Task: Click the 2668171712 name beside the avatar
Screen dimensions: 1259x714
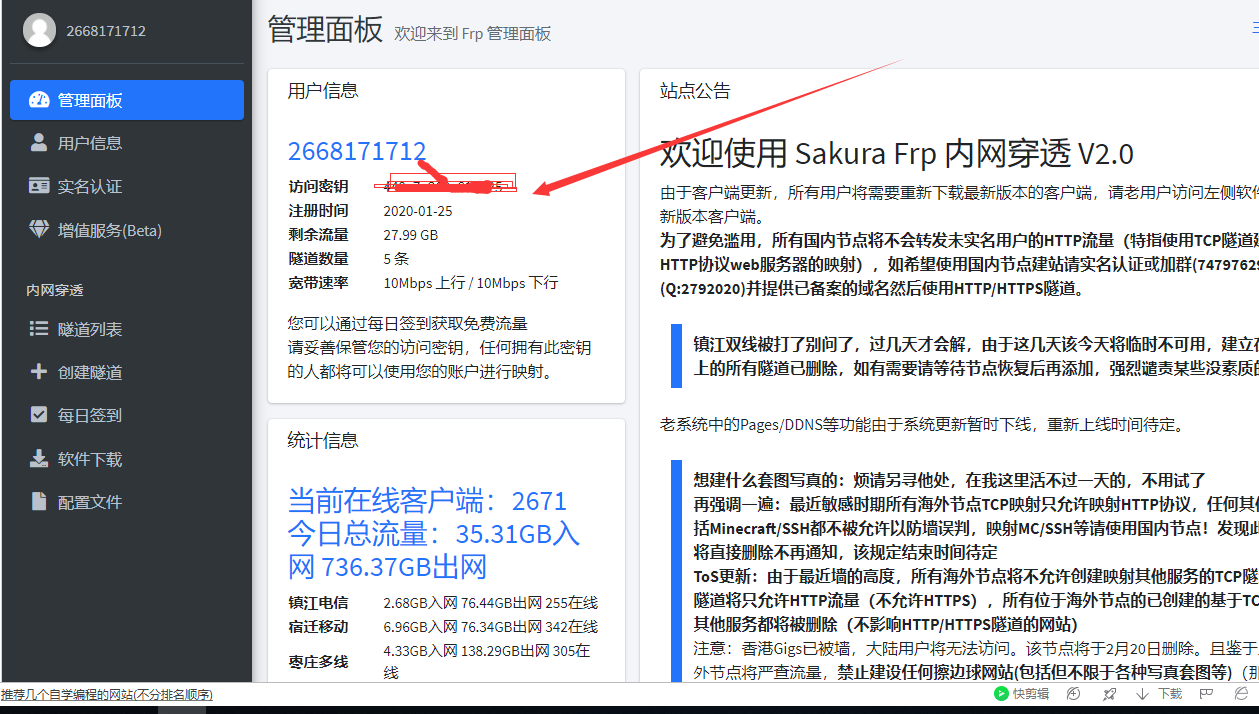Action: (106, 31)
